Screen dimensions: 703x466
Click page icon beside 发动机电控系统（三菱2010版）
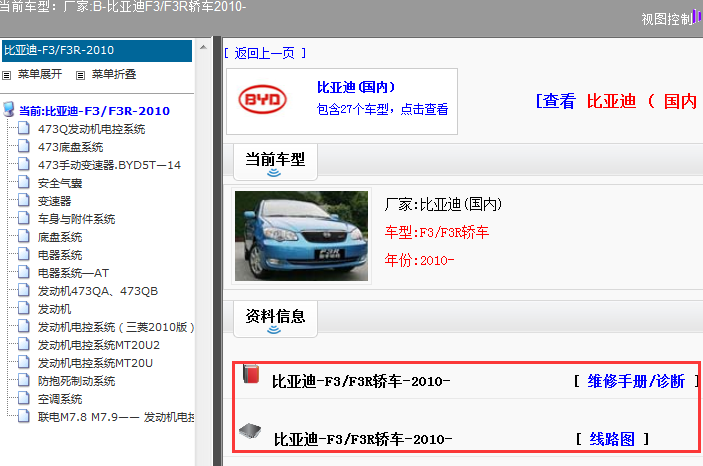pyautogui.click(x=24, y=326)
